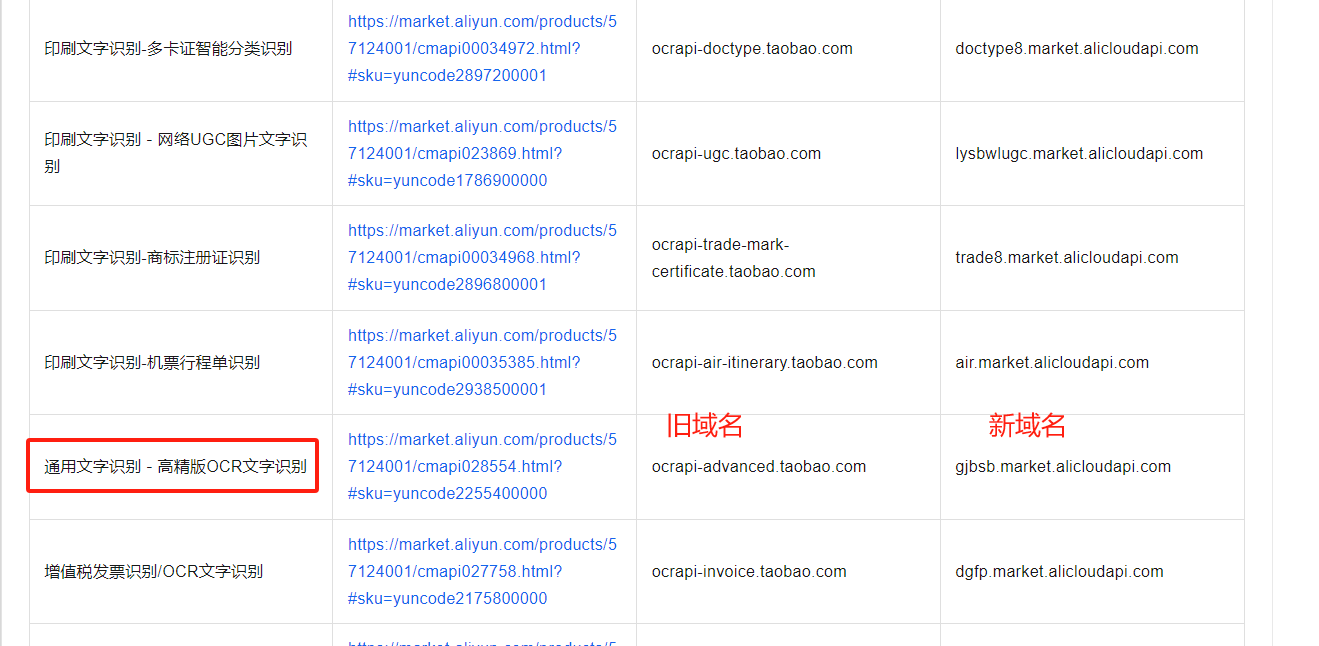Click dgfp.market.alicloudapi.com domain text
Viewport: 1319px width, 646px height.
(x=1059, y=571)
